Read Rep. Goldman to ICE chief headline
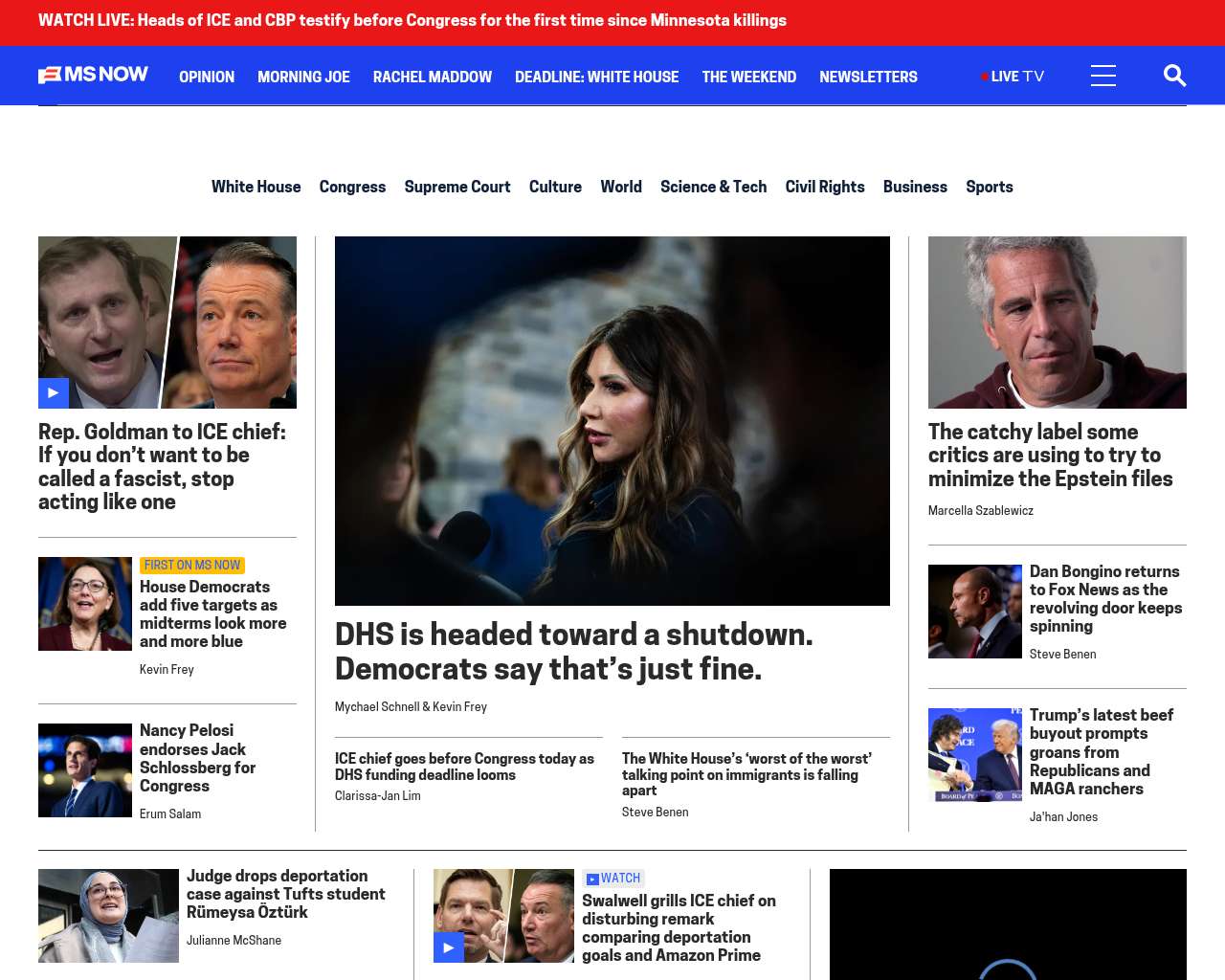Viewport: 1225px width, 980px height. coord(163,467)
